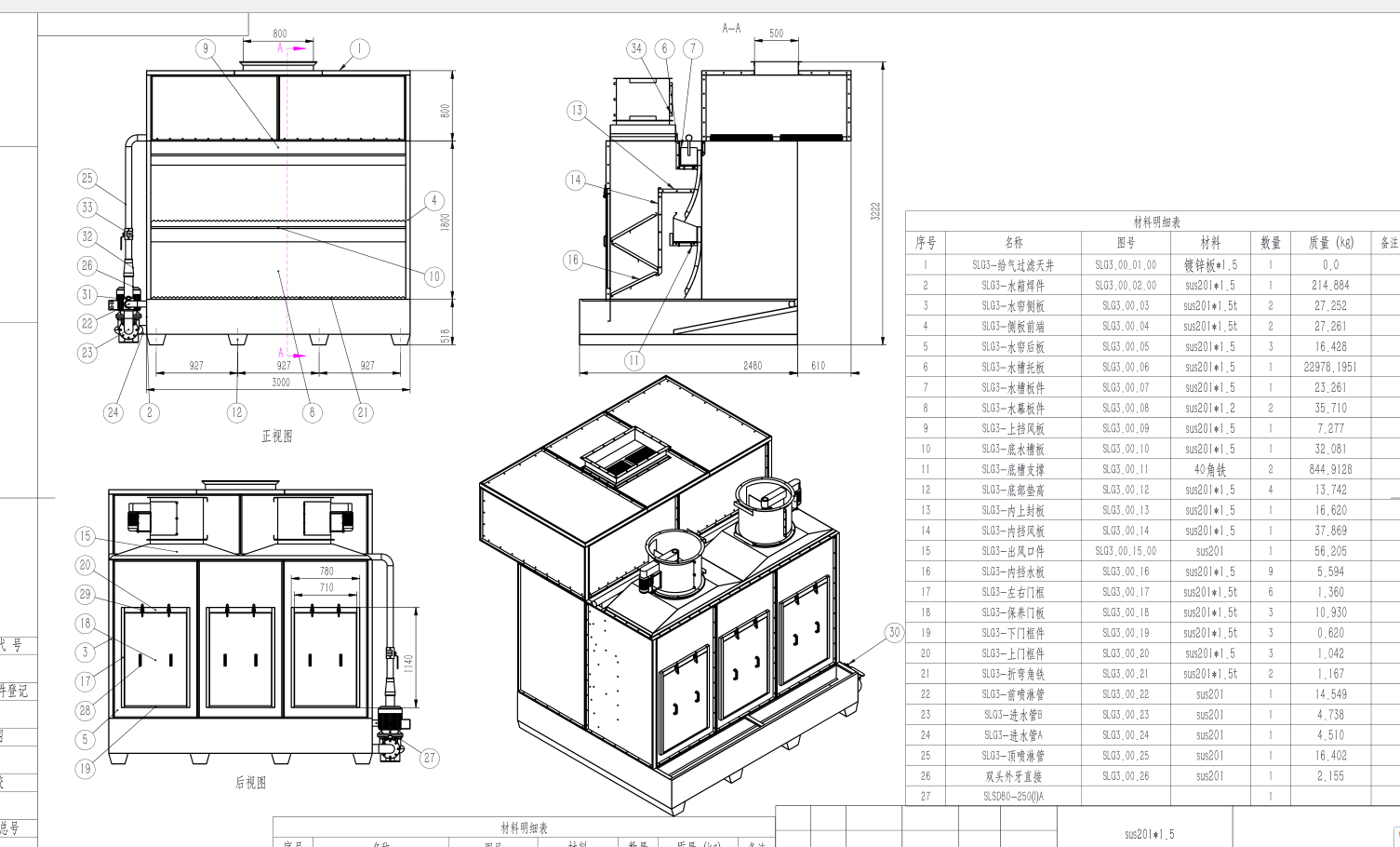Viewport: 1400px width, 847px height.
Task: Click the 数量 column header
Action: [1271, 243]
